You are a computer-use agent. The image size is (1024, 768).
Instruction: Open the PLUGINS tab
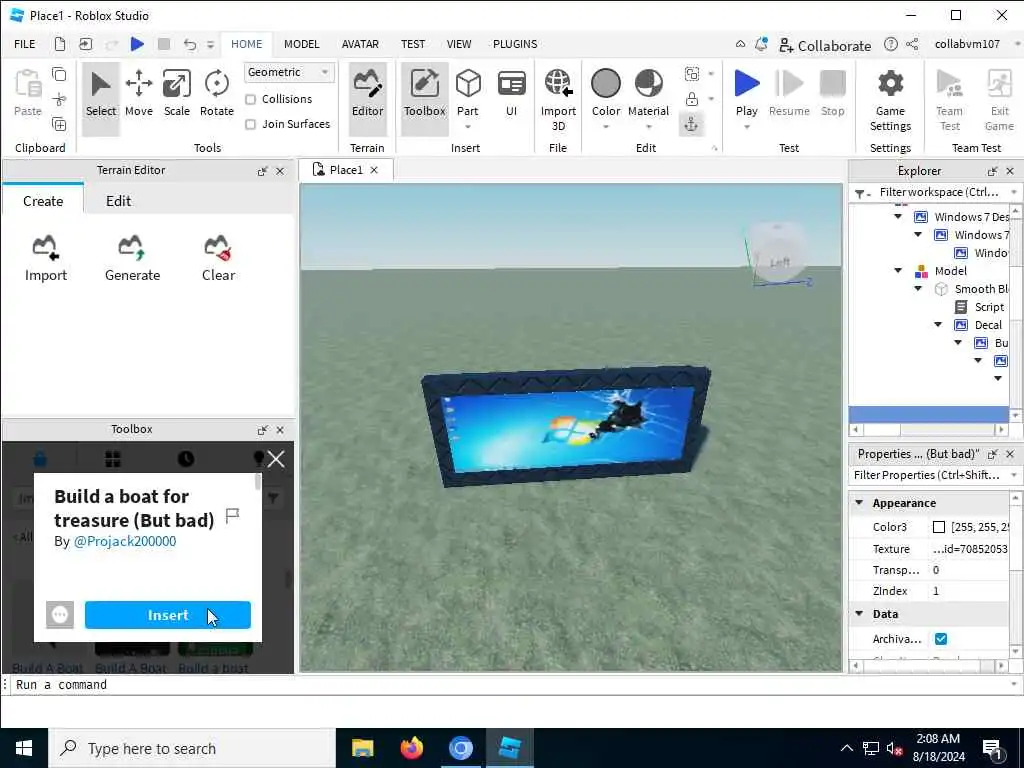tap(515, 44)
